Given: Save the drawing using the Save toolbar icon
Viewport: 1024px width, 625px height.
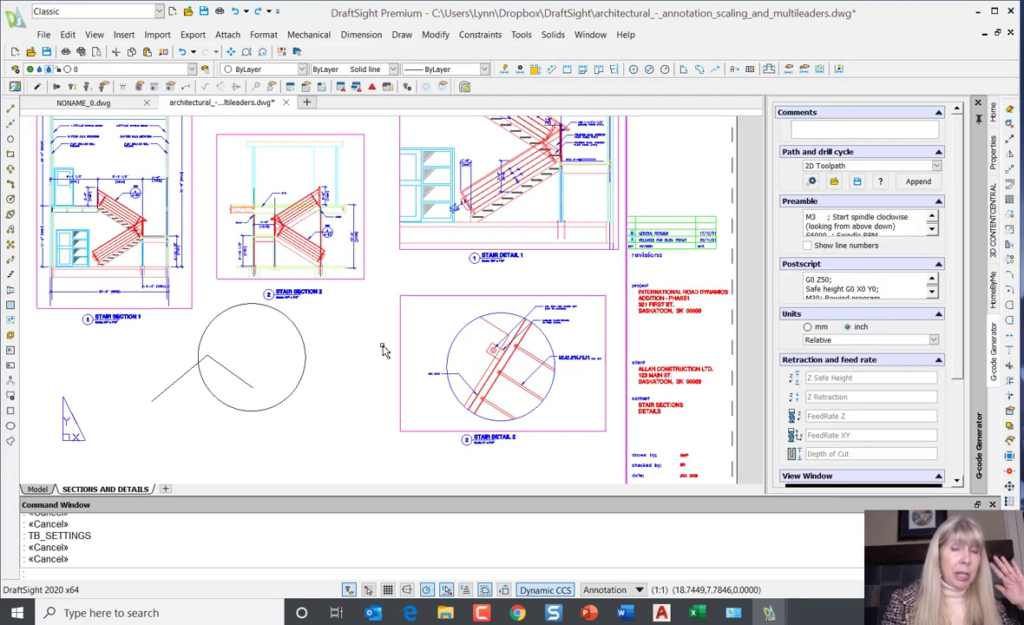Looking at the screenshot, I should pyautogui.click(x=204, y=11).
